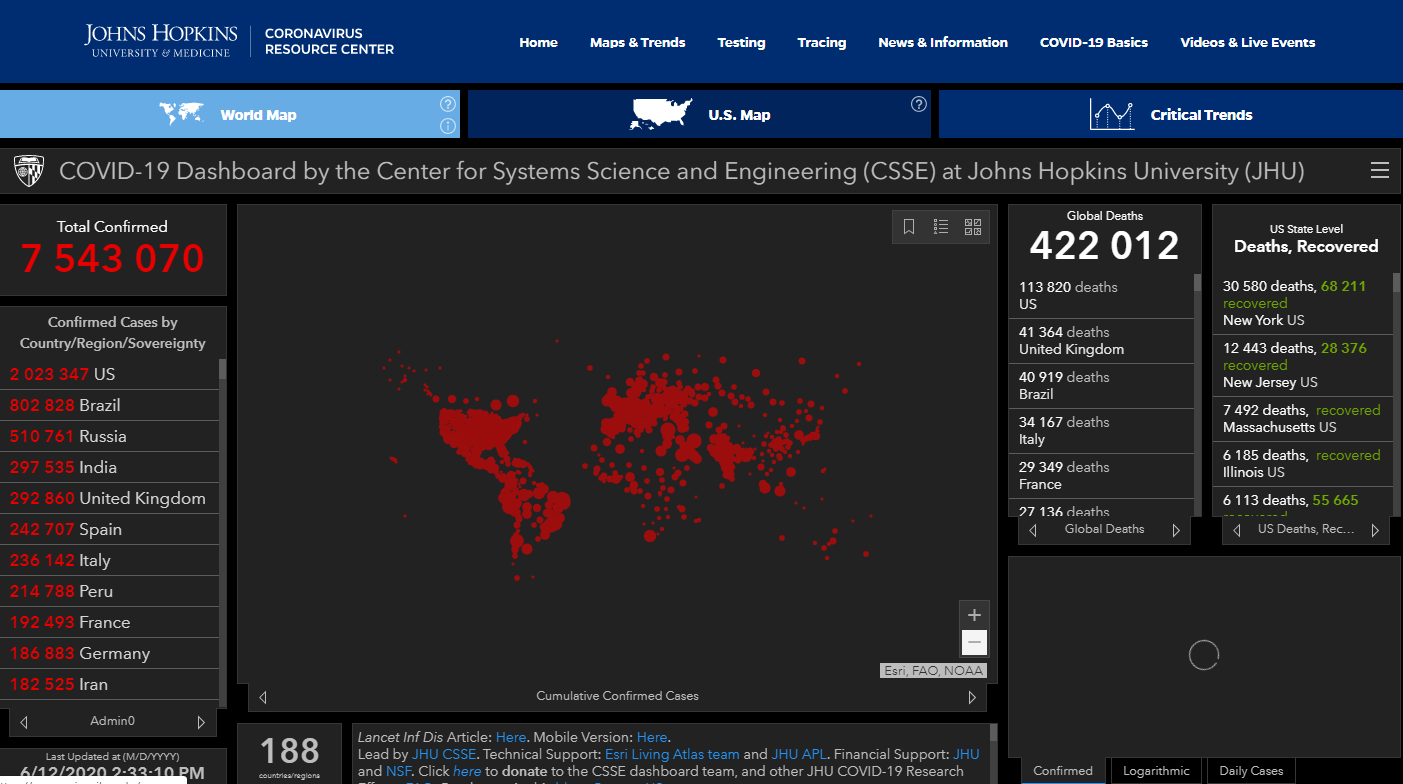Zoom out of the map with minus
The width and height of the screenshot is (1403, 784).
pos(974,642)
